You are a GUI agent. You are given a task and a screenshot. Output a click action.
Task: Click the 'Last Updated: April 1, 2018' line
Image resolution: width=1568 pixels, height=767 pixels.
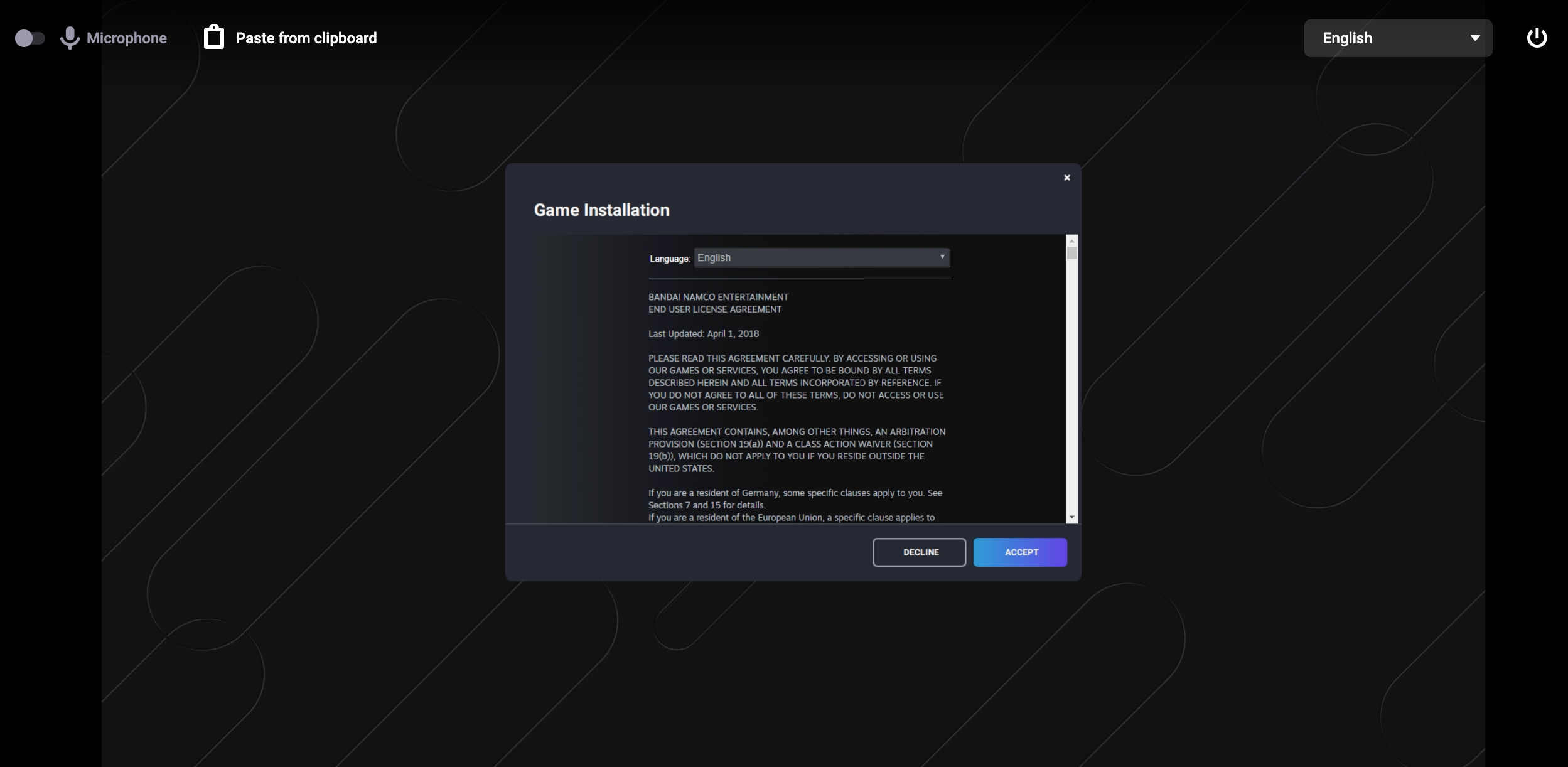coord(704,334)
